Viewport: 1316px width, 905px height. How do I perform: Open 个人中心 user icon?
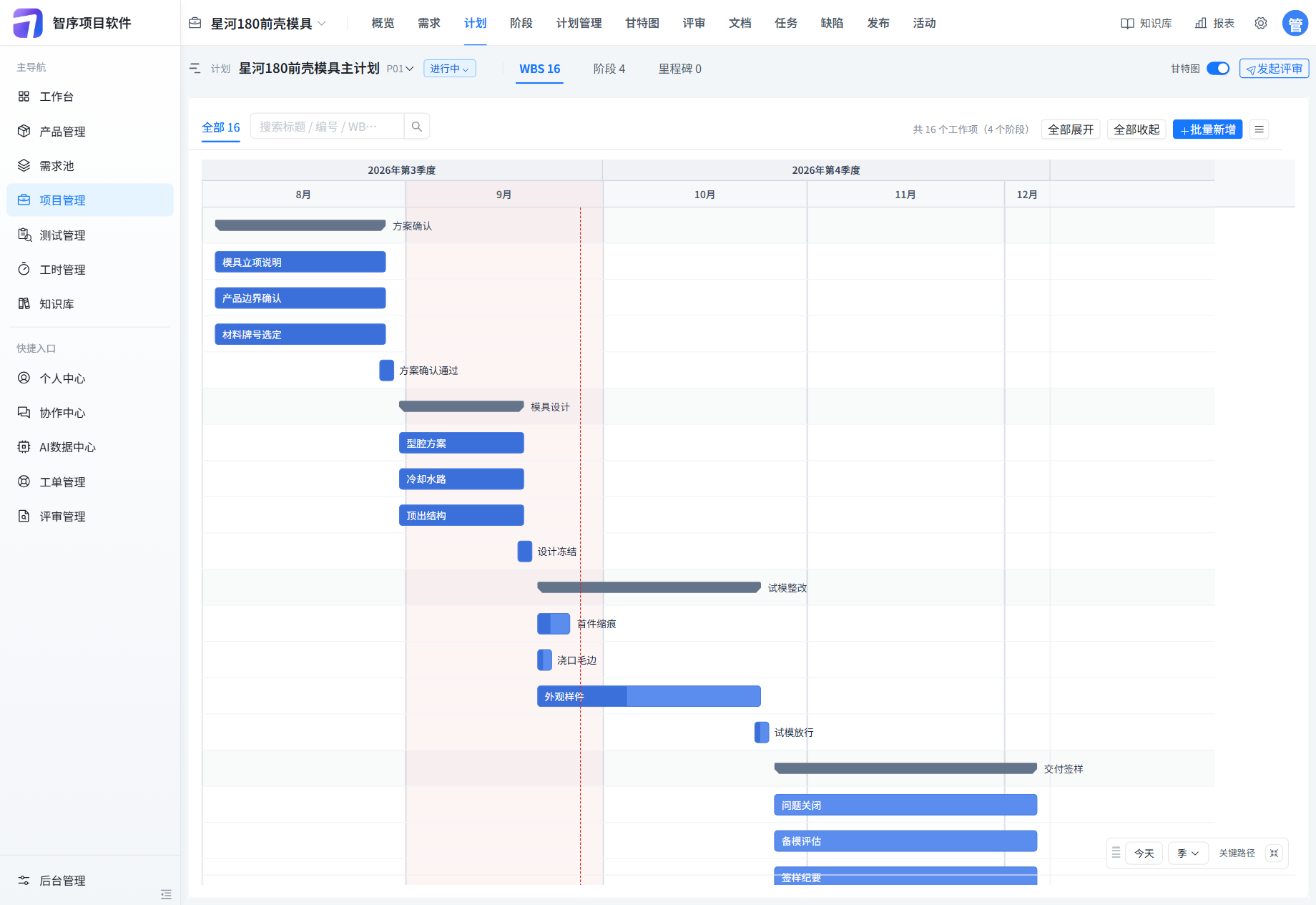tap(24, 378)
